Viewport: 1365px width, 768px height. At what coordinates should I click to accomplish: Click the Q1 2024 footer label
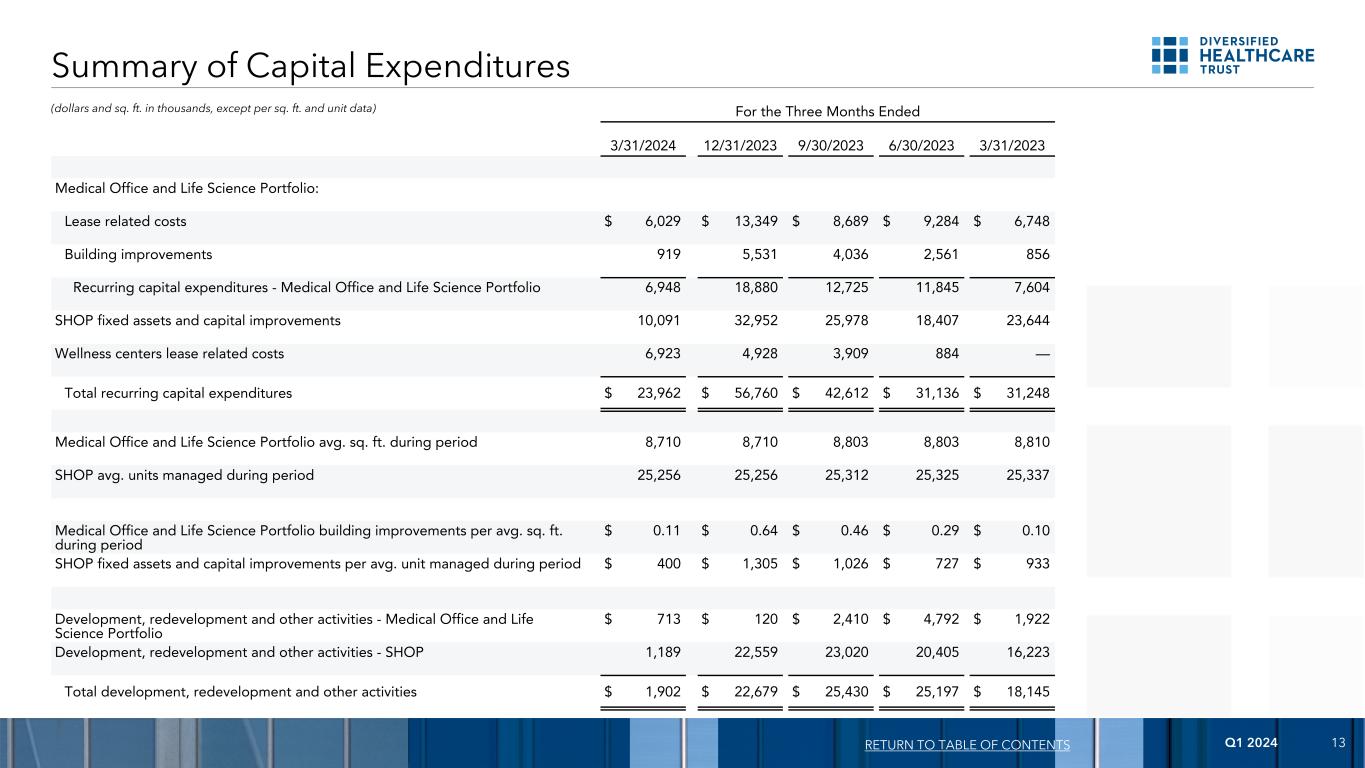1250,744
